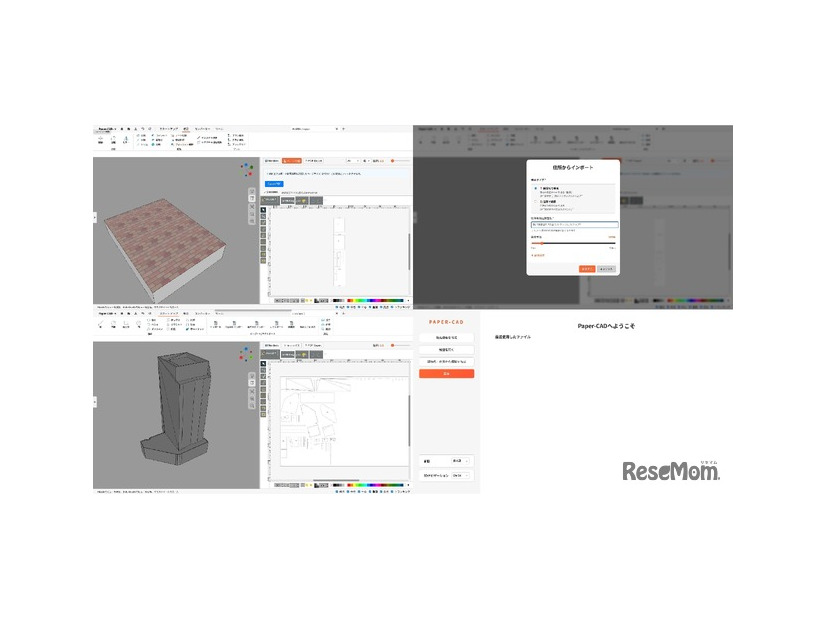Open the 3D navigation dropdown at sidebar bottom

pyautogui.click(x=460, y=475)
